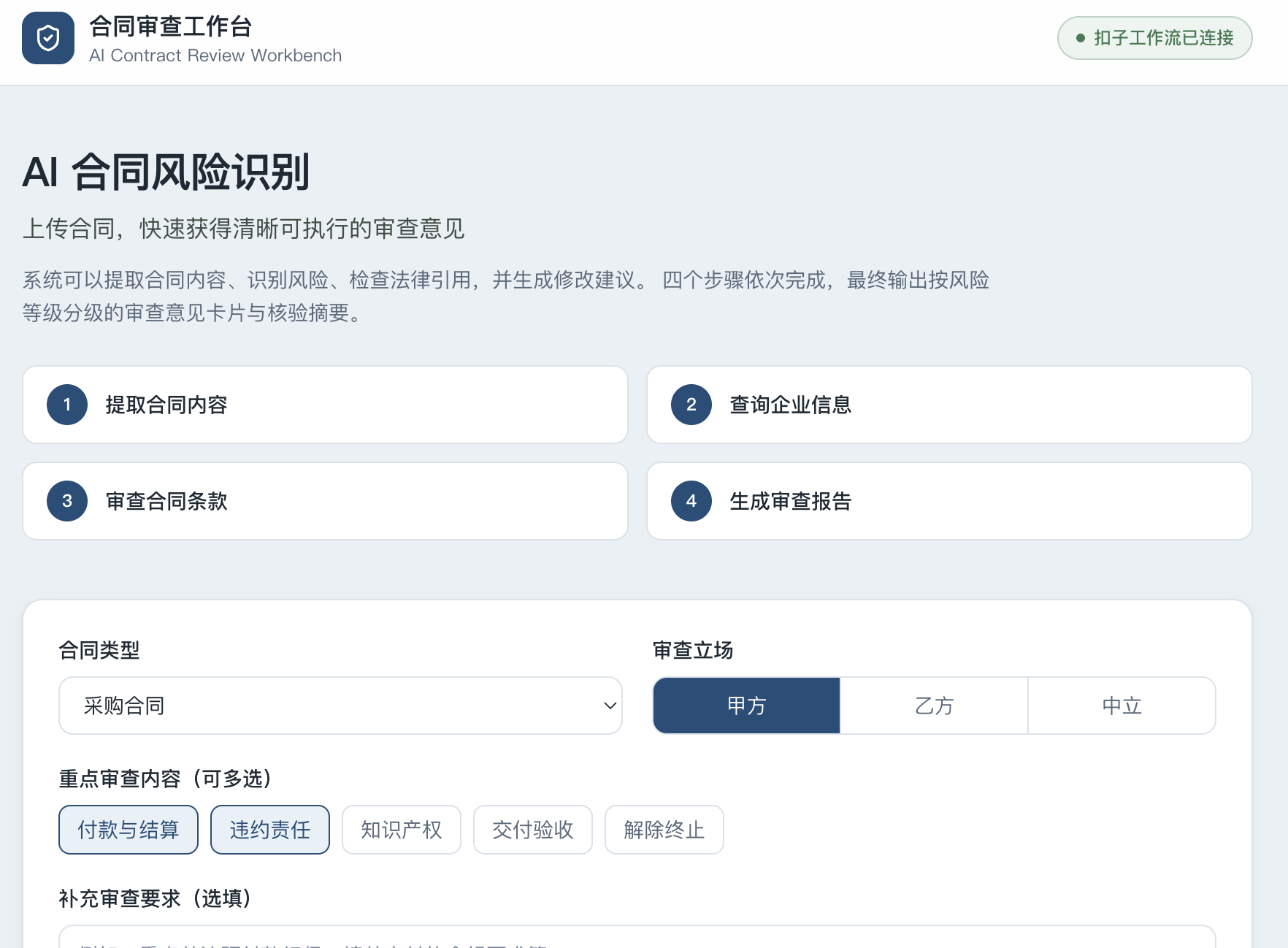Select 中立 review stance
1288x948 pixels.
[x=1122, y=706]
